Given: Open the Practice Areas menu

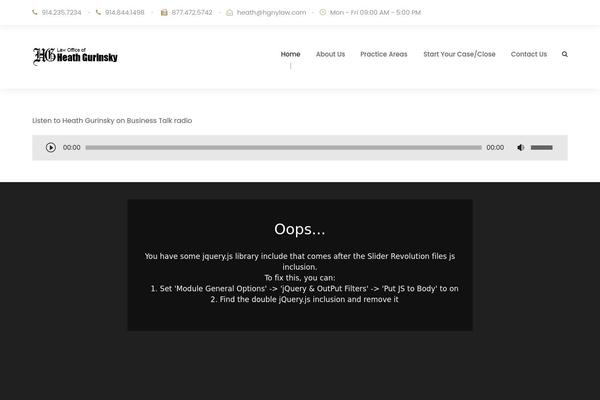Looking at the screenshot, I should 384,54.
